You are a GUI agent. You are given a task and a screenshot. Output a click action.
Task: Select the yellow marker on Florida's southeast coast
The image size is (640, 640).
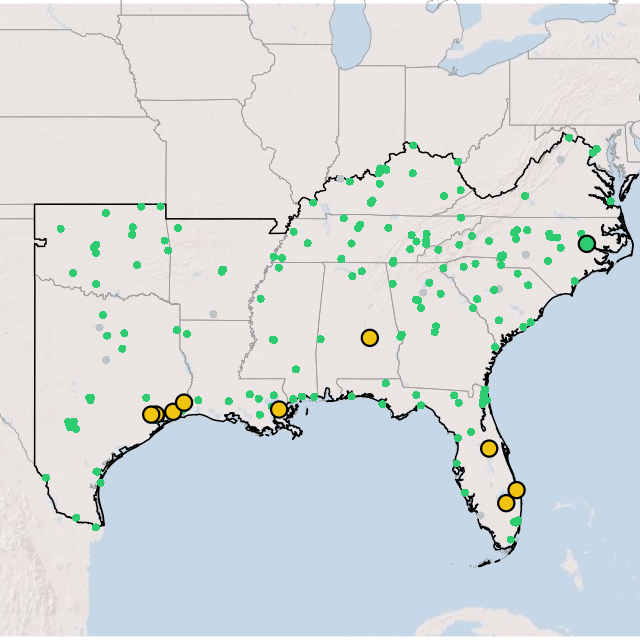click(516, 490)
